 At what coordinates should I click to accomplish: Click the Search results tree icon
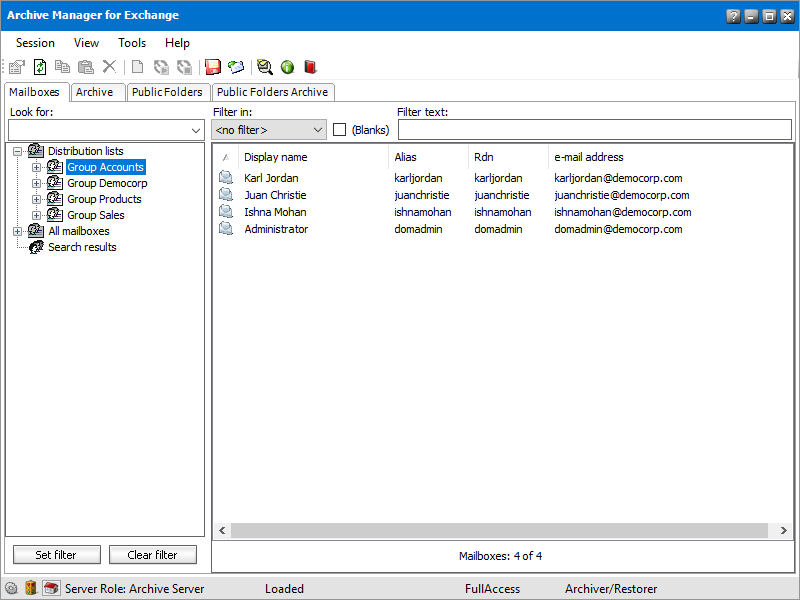coord(36,247)
